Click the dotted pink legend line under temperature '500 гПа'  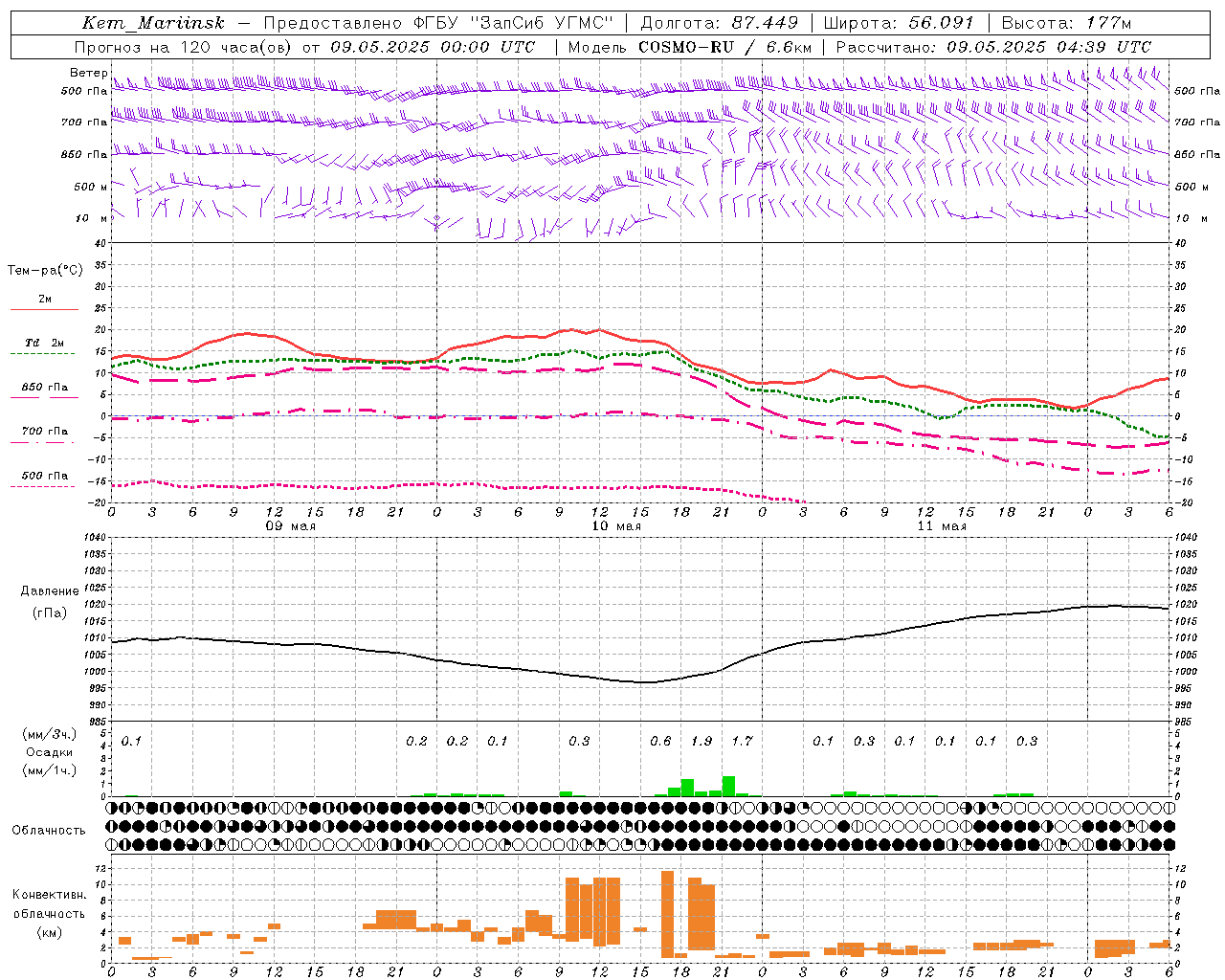click(42, 486)
